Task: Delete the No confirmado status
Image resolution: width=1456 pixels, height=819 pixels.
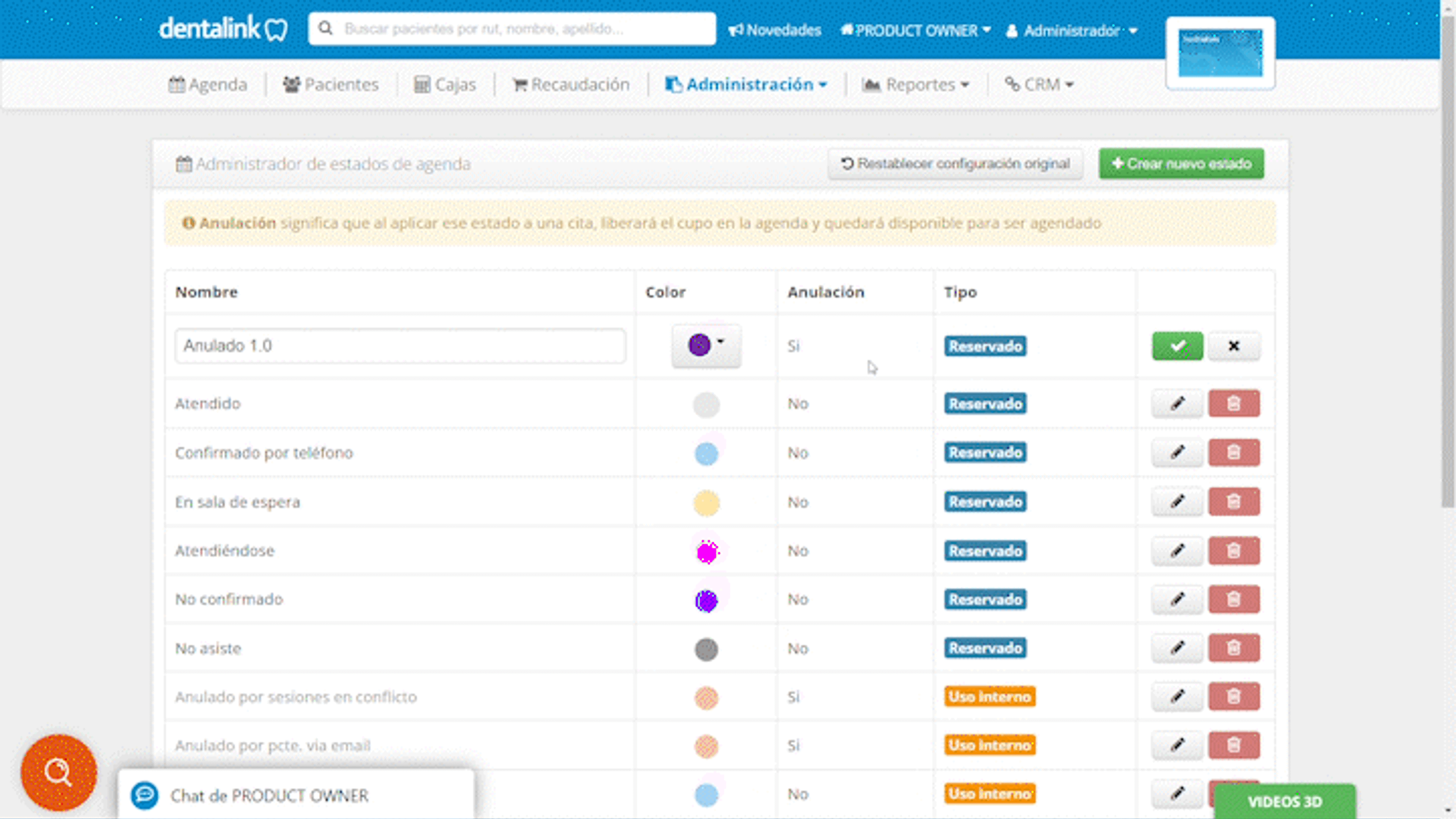Action: pos(1234,599)
